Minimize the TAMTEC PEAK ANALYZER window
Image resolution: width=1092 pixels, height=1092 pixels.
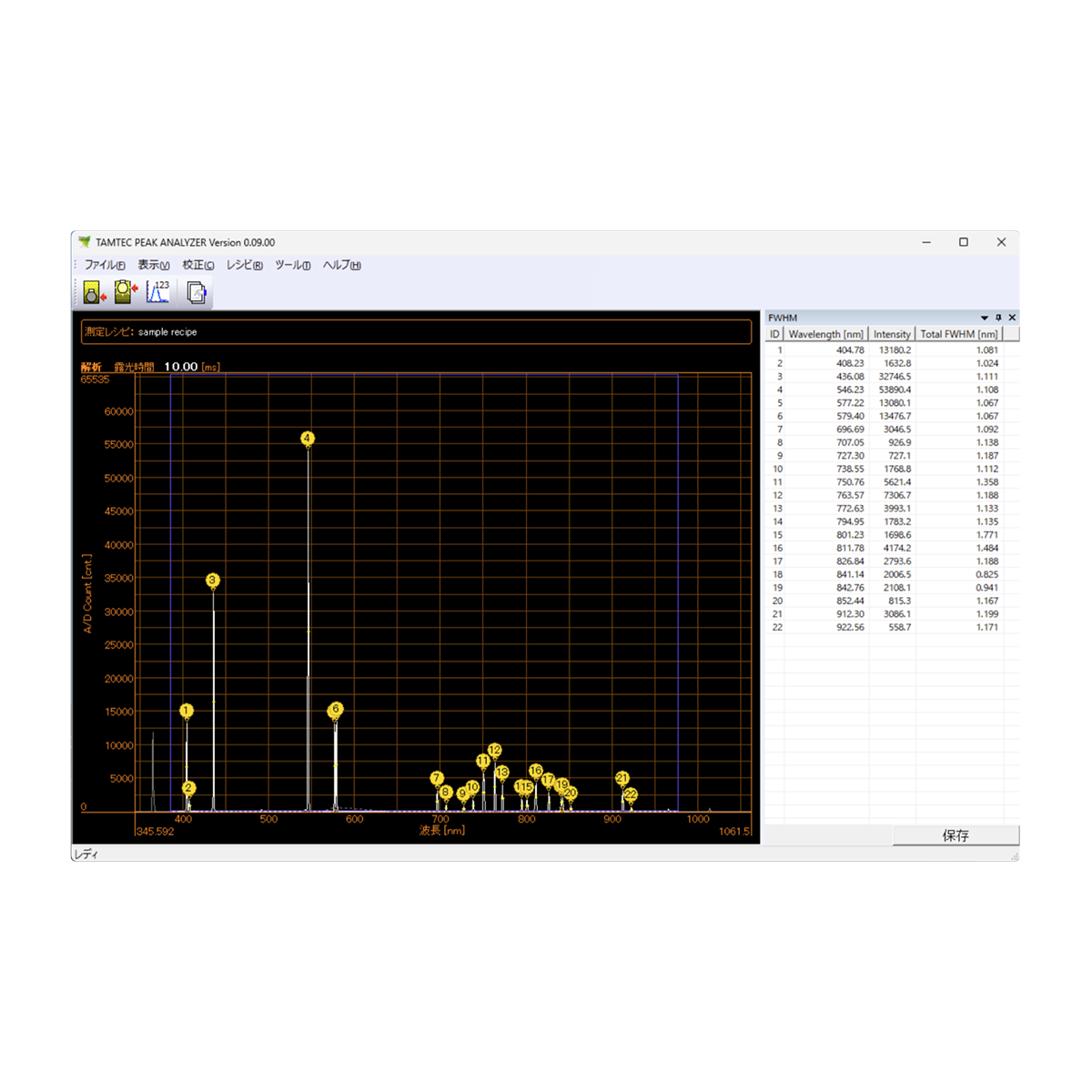click(926, 242)
